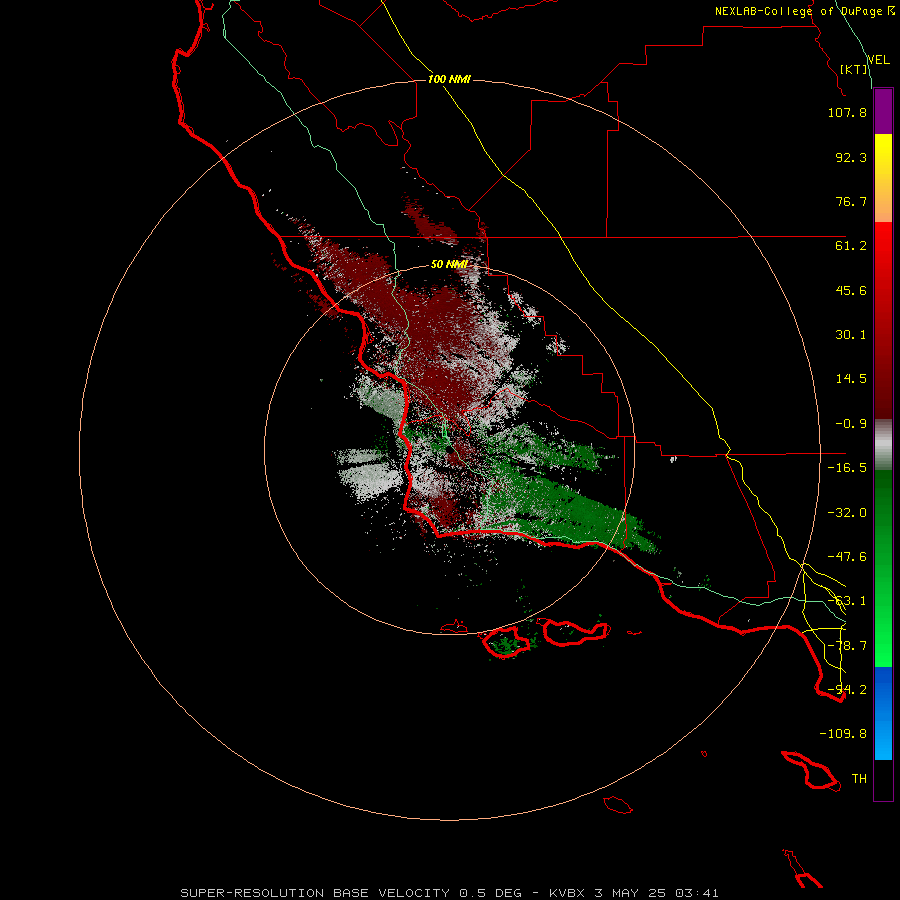This screenshot has width=900, height=900.
Task: Pick the green segment of the velocity color bar
Action: [x=883, y=568]
